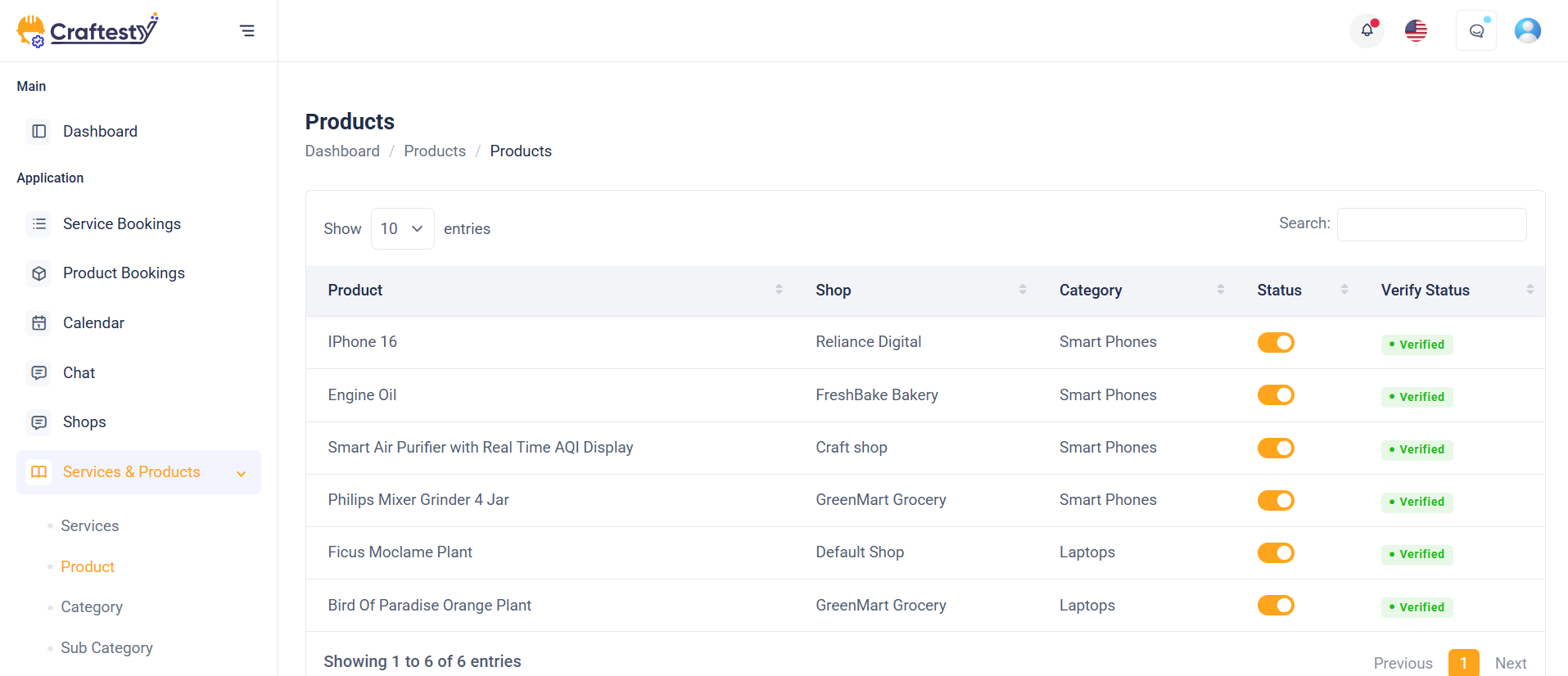Toggle status for IPhone 16

pyautogui.click(x=1276, y=342)
